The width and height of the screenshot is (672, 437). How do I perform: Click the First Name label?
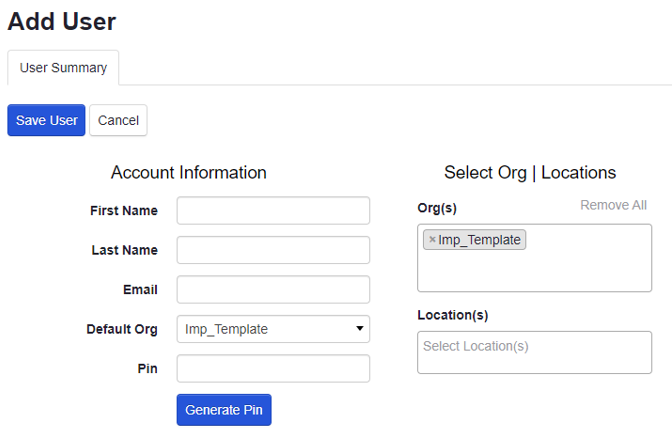click(x=123, y=211)
